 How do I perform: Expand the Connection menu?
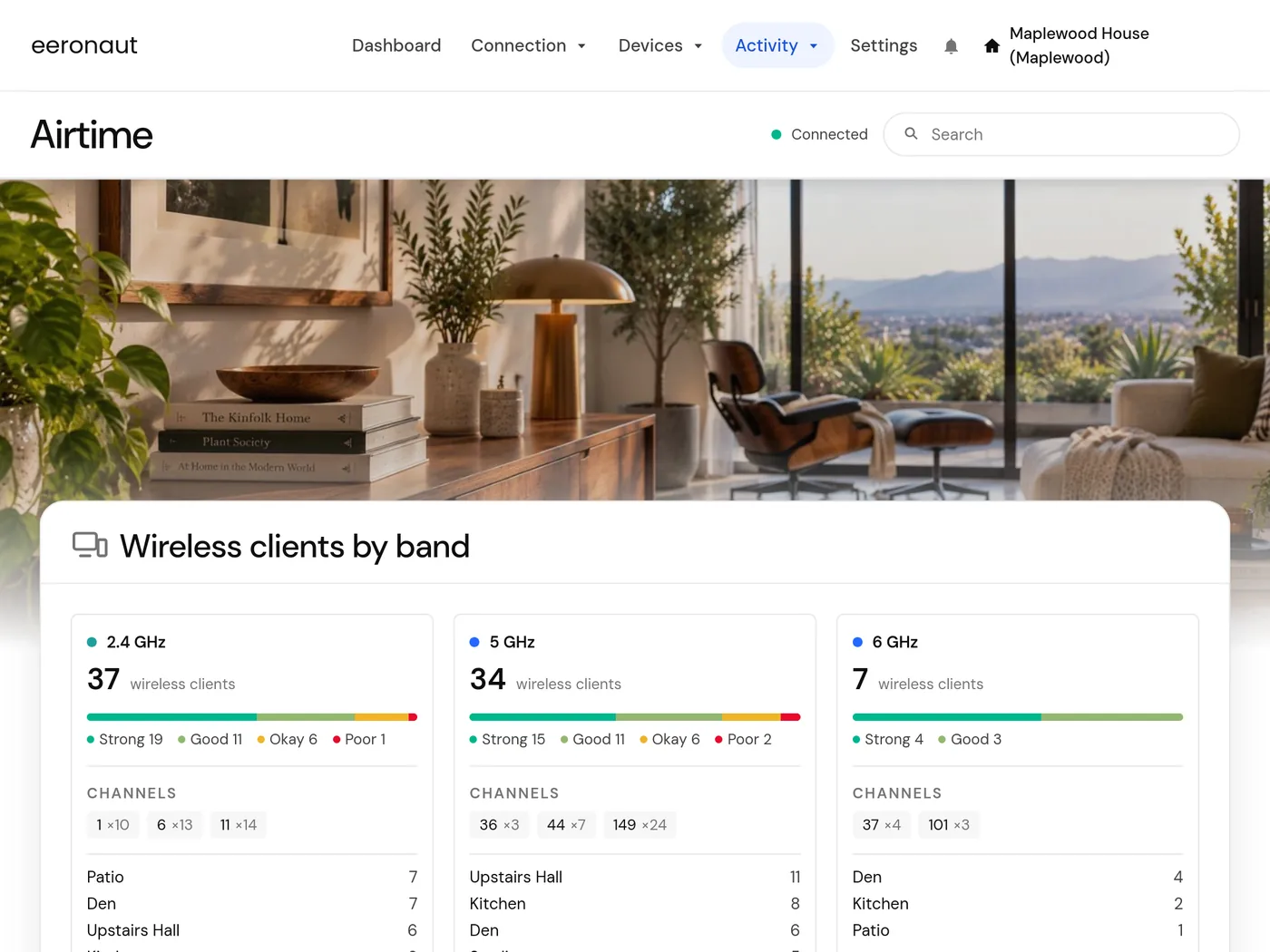point(528,45)
